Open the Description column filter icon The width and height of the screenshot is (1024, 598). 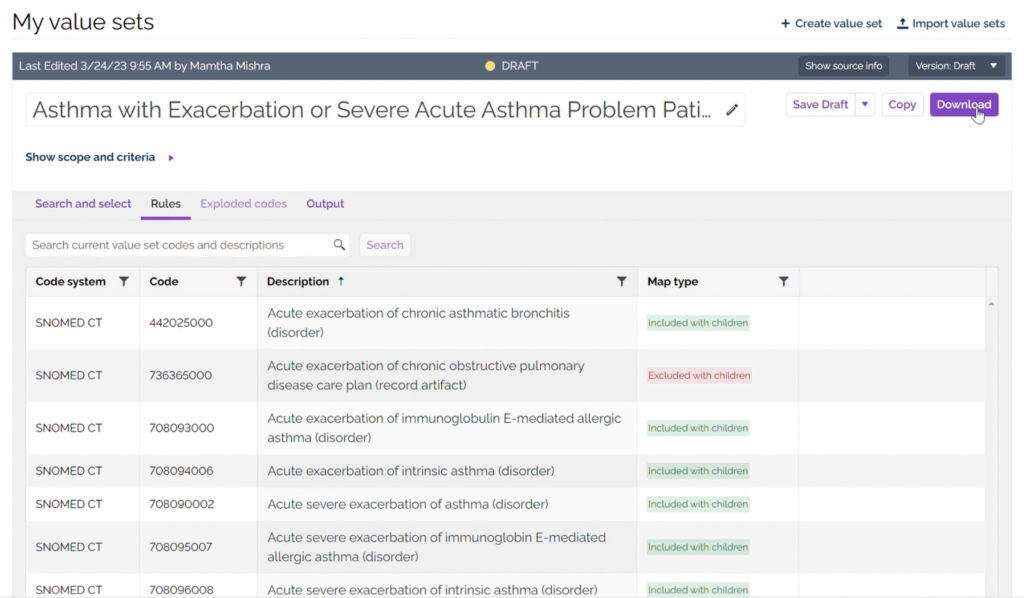(622, 282)
